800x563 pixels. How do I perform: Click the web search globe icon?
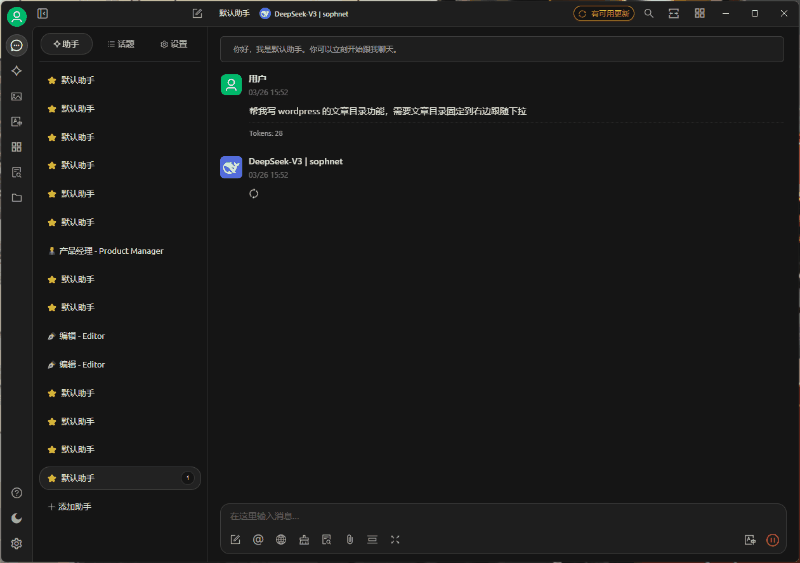click(281, 540)
